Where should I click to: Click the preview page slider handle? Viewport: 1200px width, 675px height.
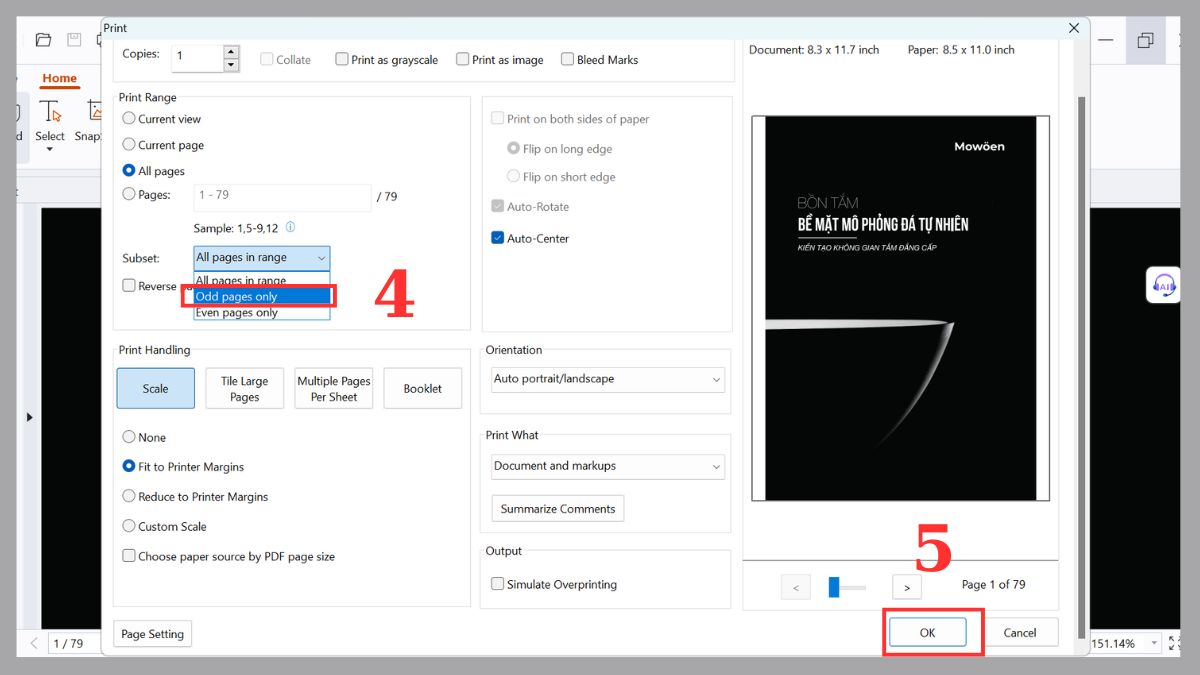[834, 587]
